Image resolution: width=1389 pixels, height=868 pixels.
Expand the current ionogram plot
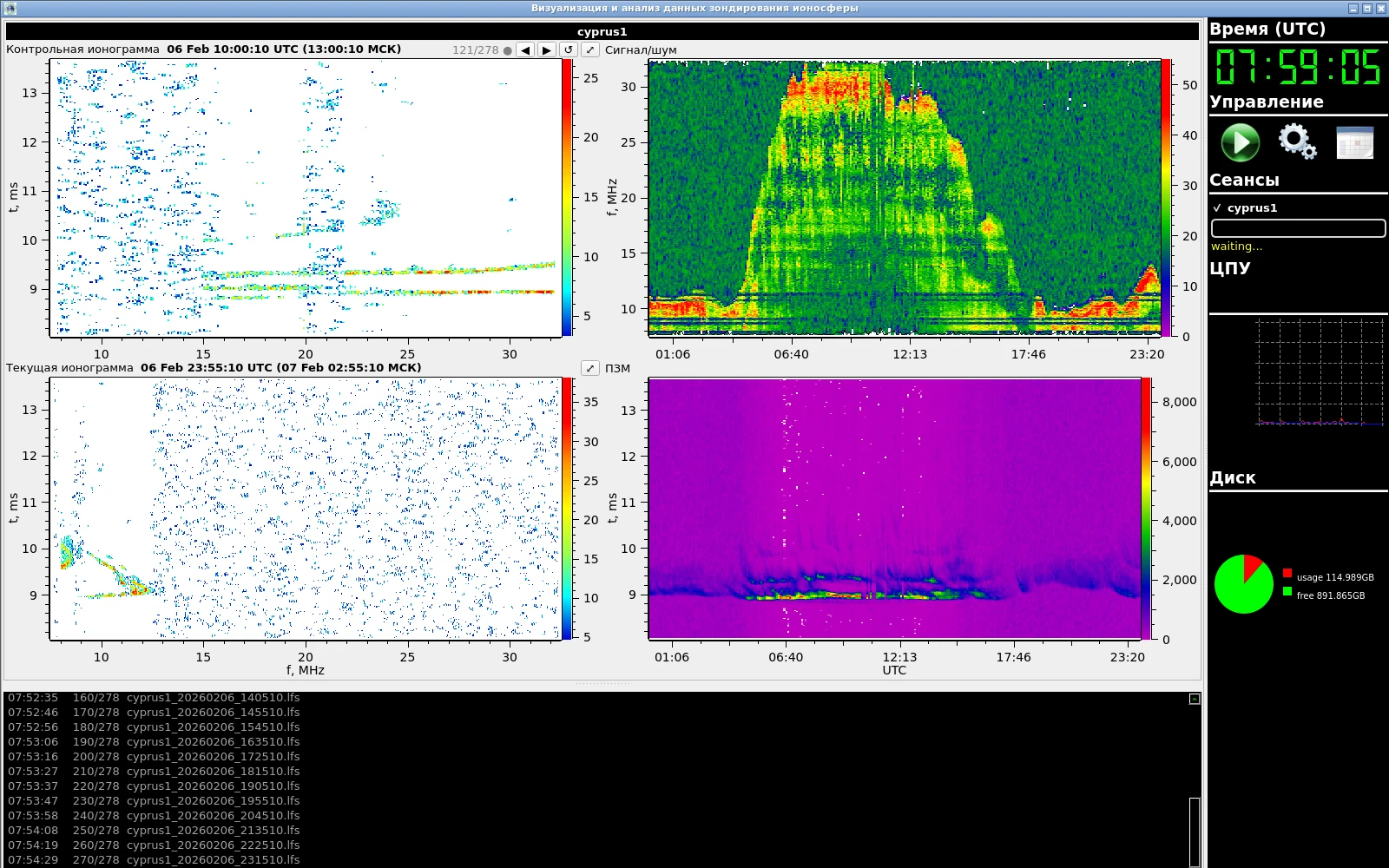pos(590,368)
